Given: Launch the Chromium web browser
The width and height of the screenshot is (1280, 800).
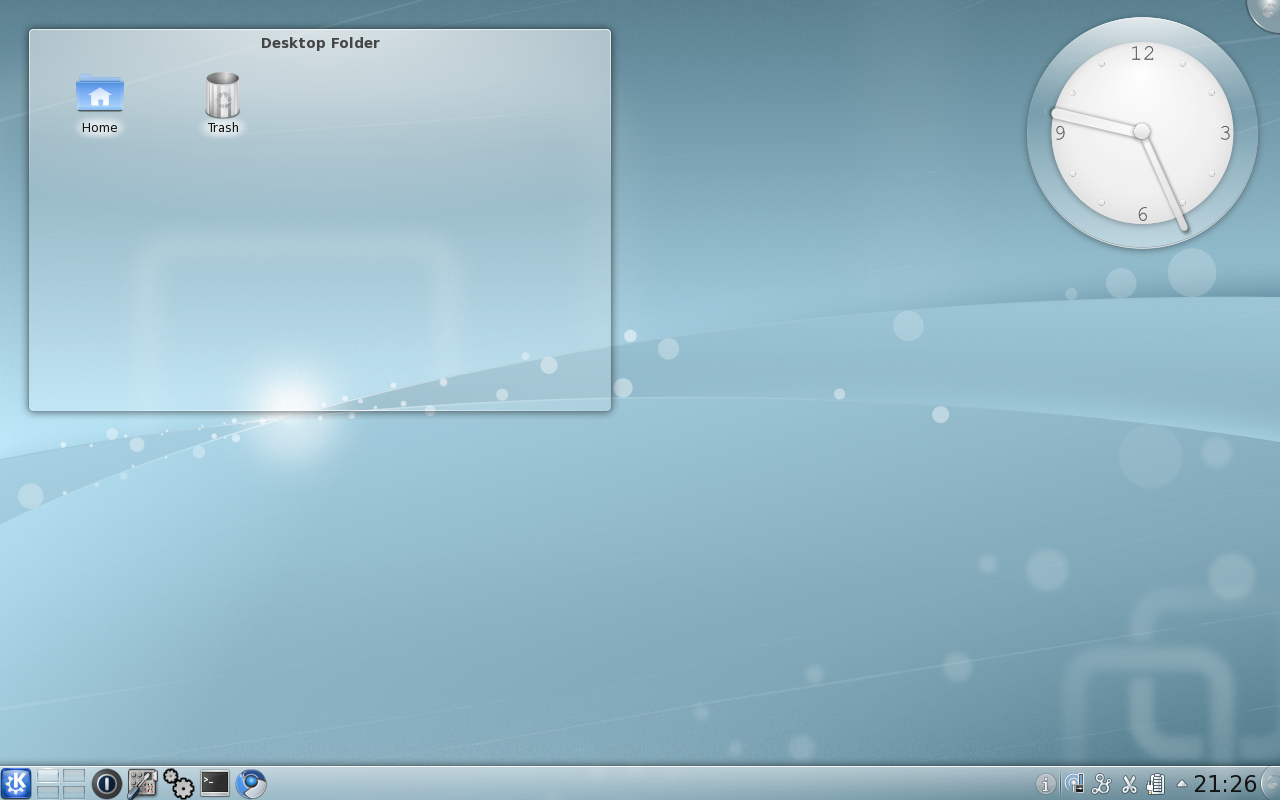Looking at the screenshot, I should (x=251, y=783).
